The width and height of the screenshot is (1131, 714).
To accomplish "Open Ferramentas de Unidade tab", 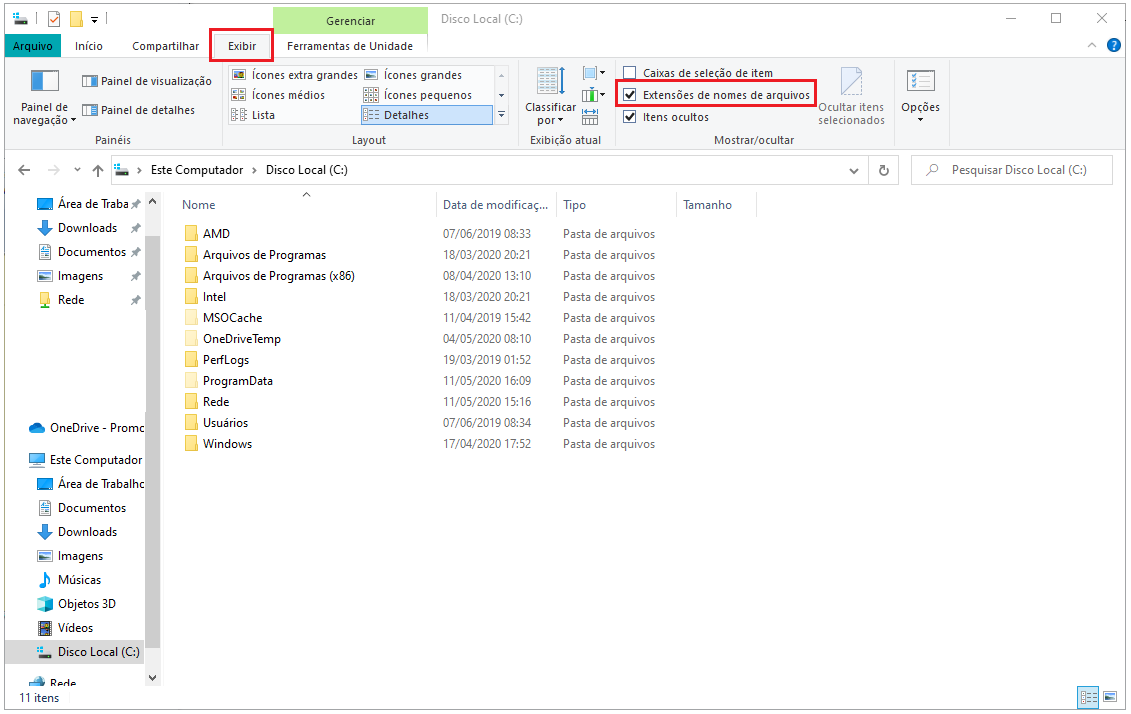I will point(350,46).
